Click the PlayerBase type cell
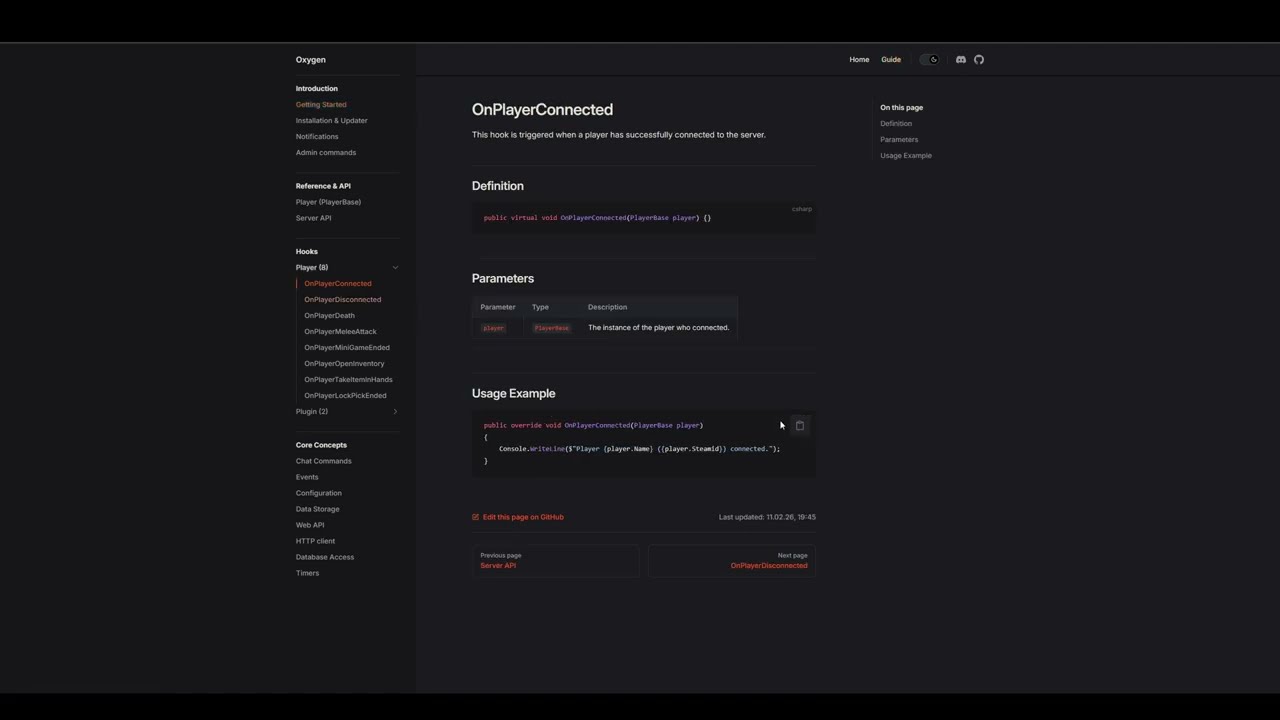This screenshot has width=1280, height=720. click(x=551, y=328)
